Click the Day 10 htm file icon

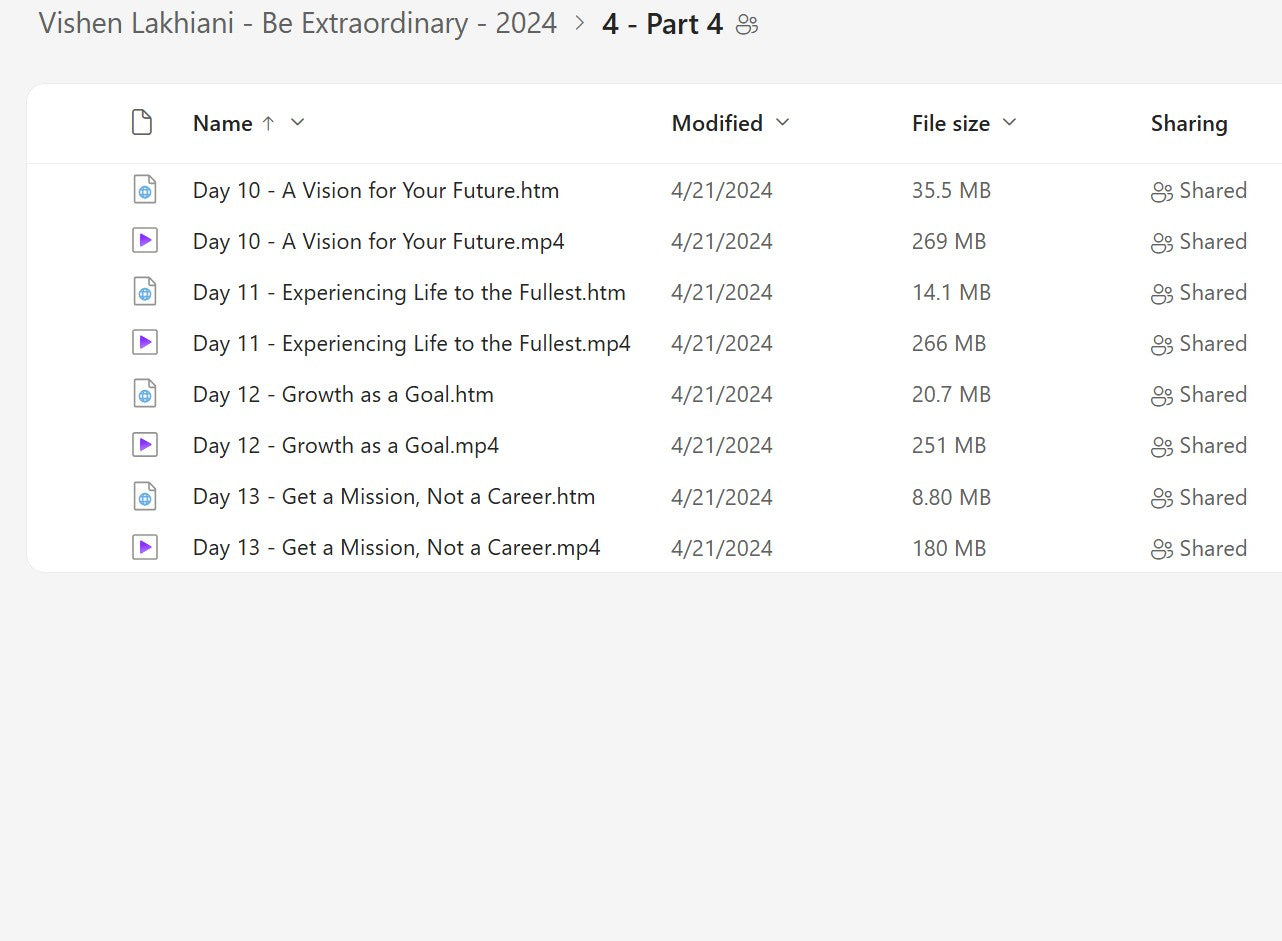[145, 190]
